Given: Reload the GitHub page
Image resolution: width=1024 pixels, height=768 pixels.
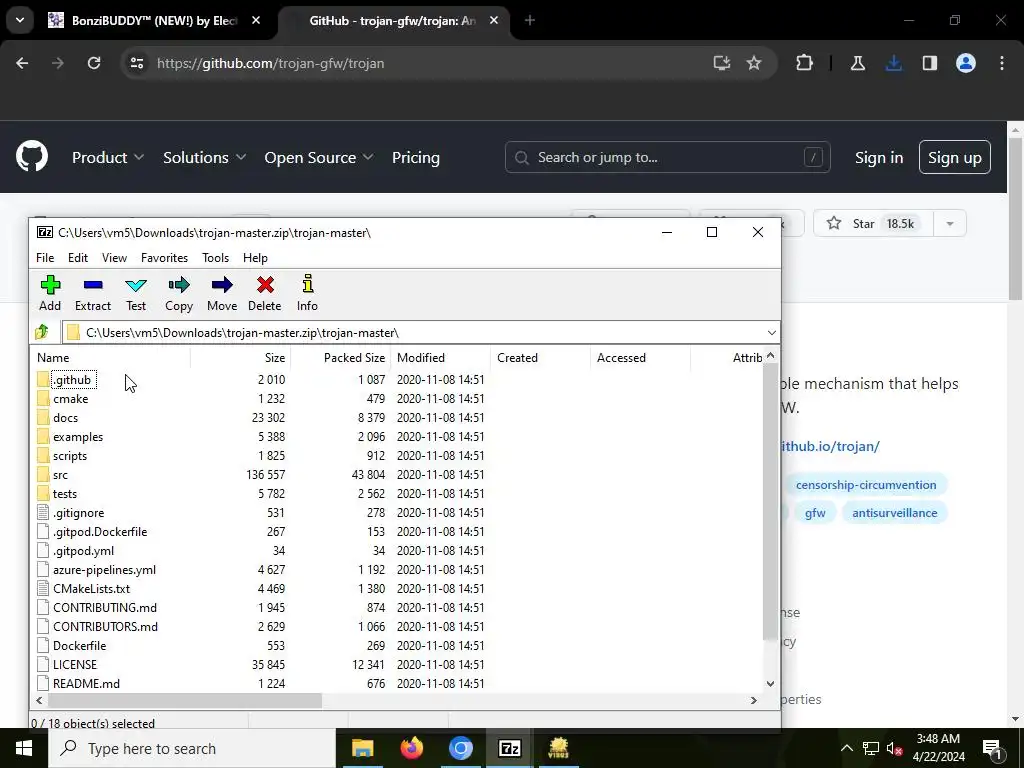Looking at the screenshot, I should point(94,63).
